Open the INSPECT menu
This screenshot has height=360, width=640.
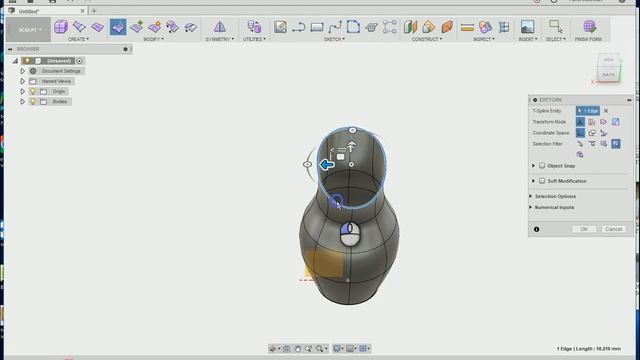click(x=484, y=39)
